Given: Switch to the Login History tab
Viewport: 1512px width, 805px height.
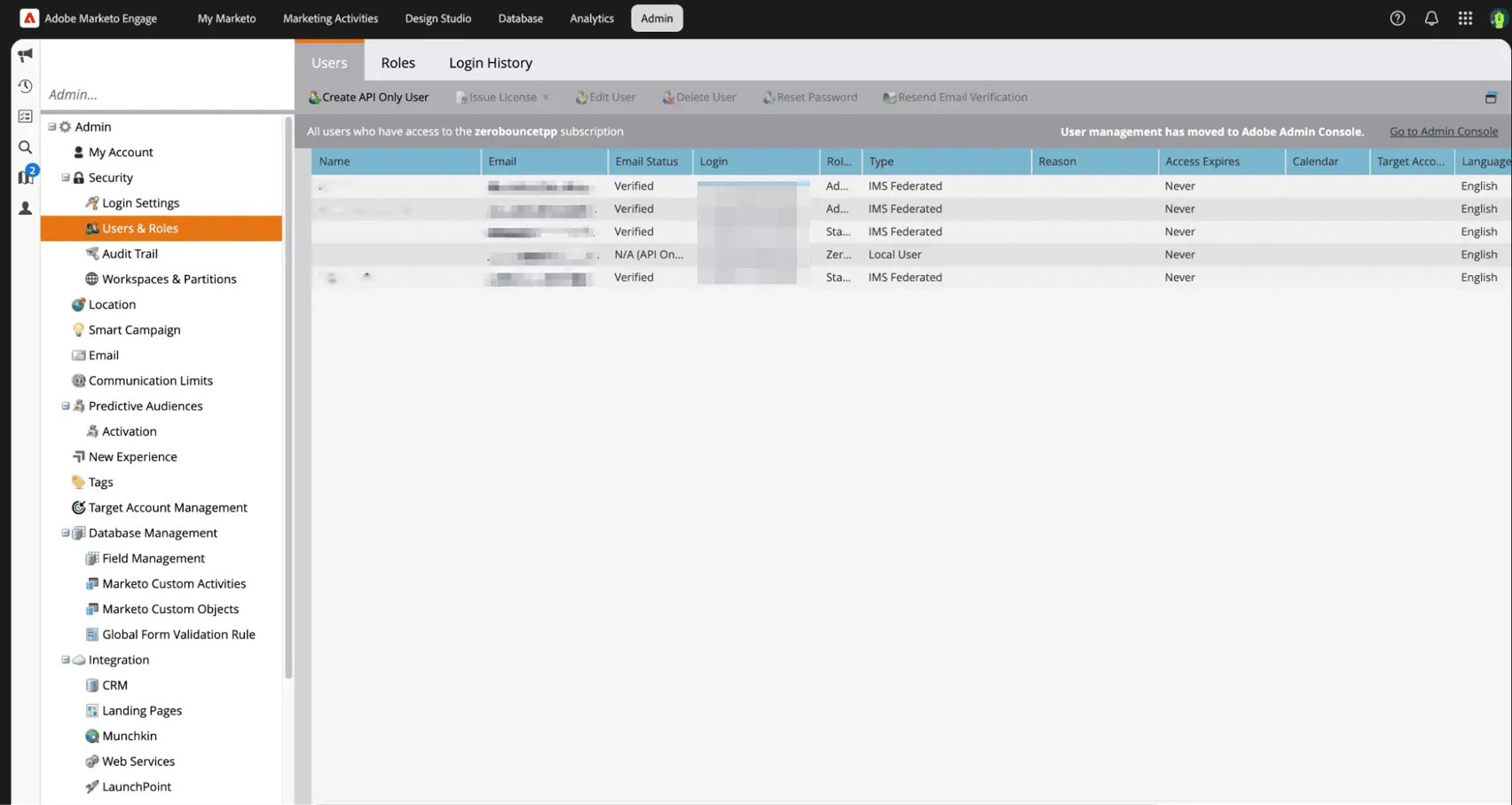Looking at the screenshot, I should tap(490, 63).
